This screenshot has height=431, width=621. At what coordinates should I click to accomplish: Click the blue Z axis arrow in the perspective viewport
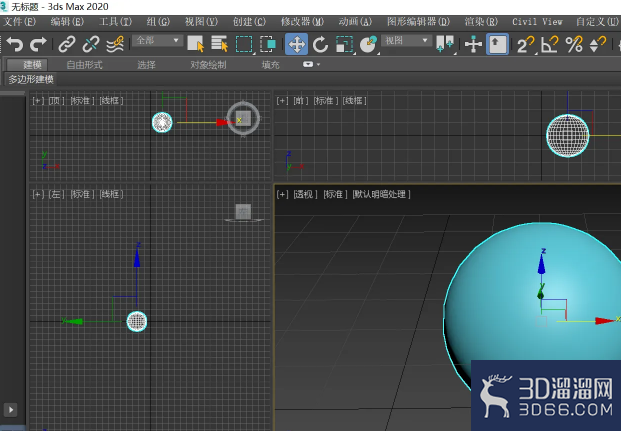(x=541, y=266)
